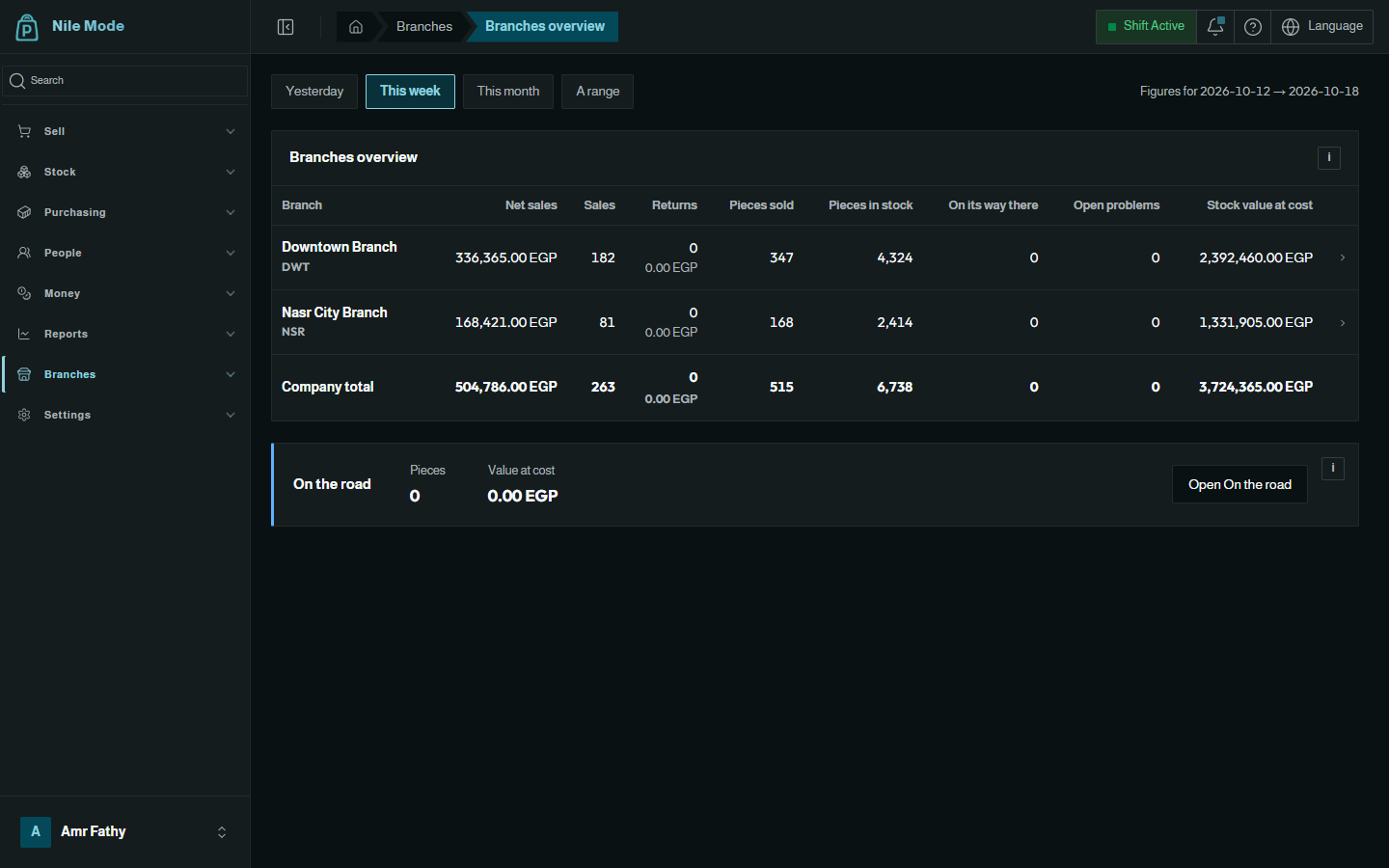Click the People icon in sidebar
This screenshot has width=1389, height=868.
coord(24,253)
